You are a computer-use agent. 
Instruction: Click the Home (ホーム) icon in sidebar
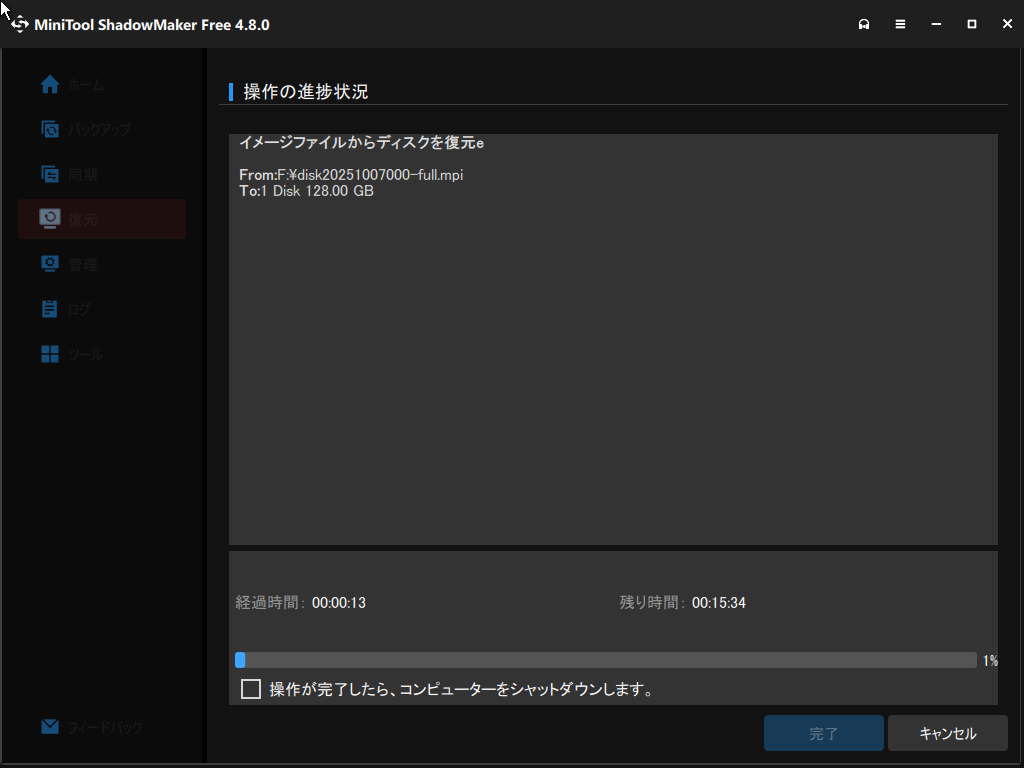pyautogui.click(x=50, y=85)
